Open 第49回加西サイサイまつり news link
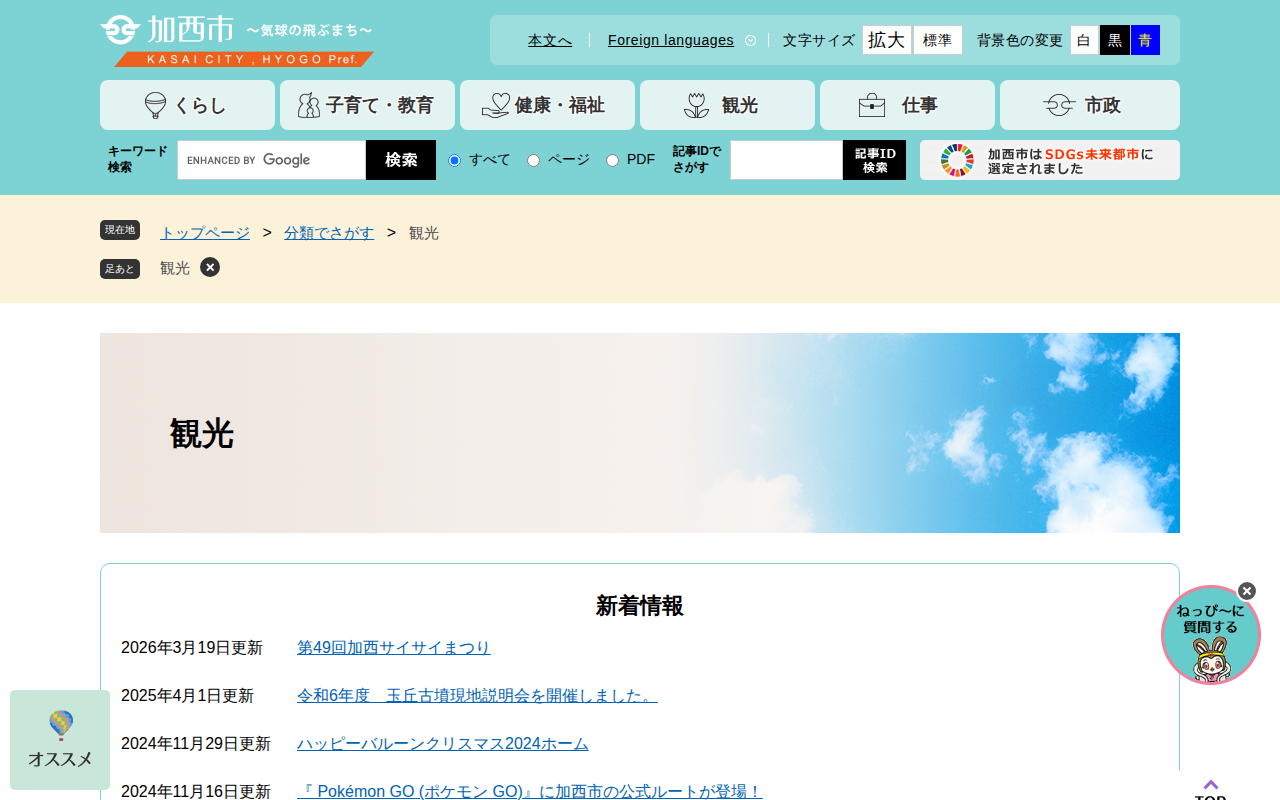Screen dimensions: 1280x800 (x=394, y=648)
